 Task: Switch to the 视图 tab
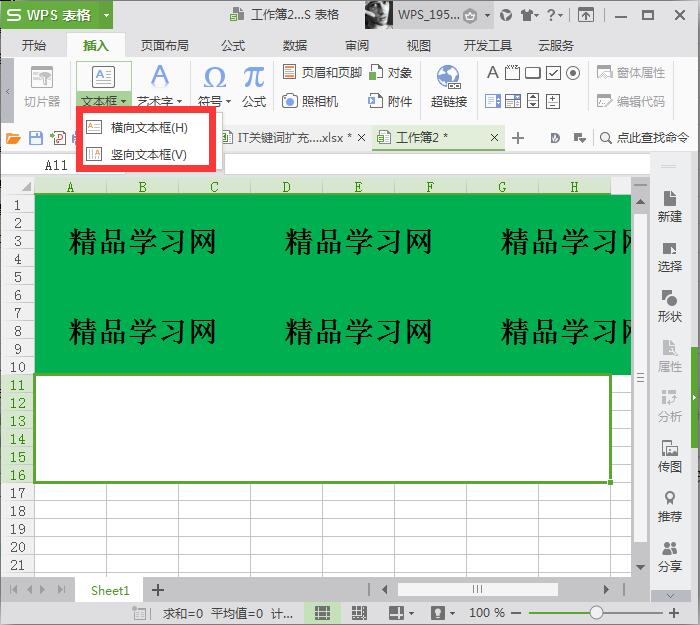[418, 46]
